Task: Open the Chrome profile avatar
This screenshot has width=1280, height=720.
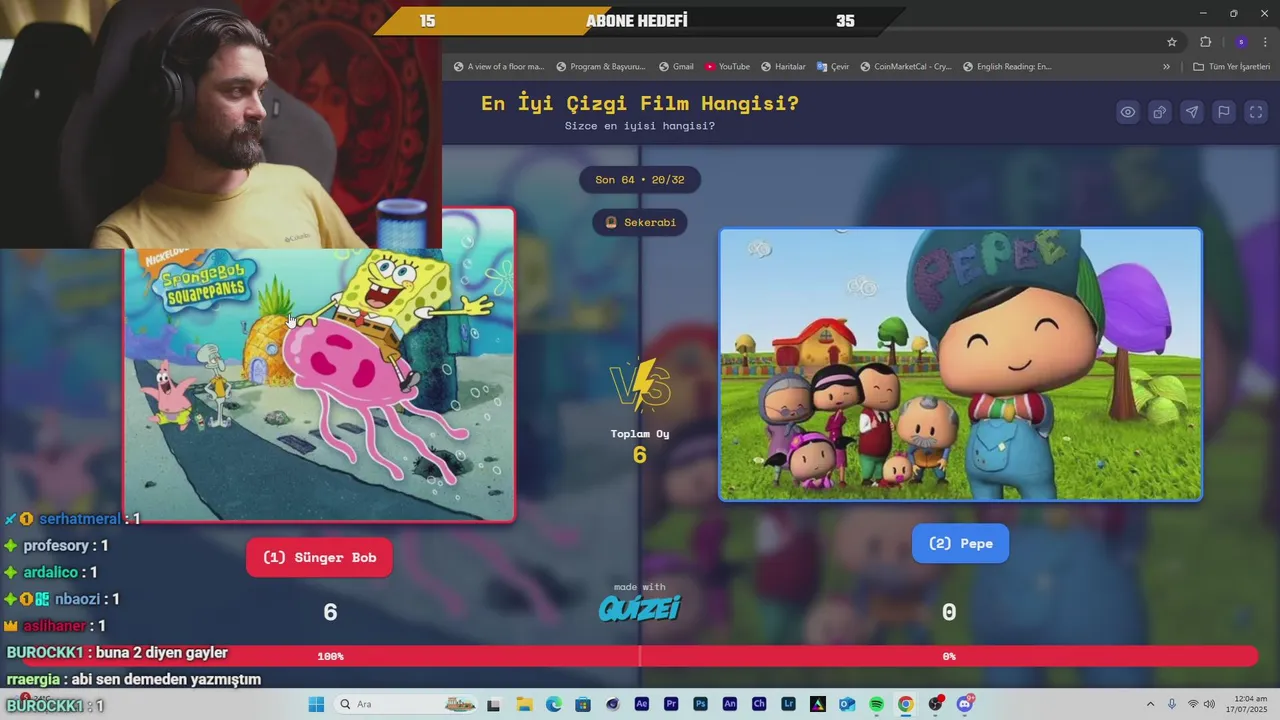Action: [1241, 42]
